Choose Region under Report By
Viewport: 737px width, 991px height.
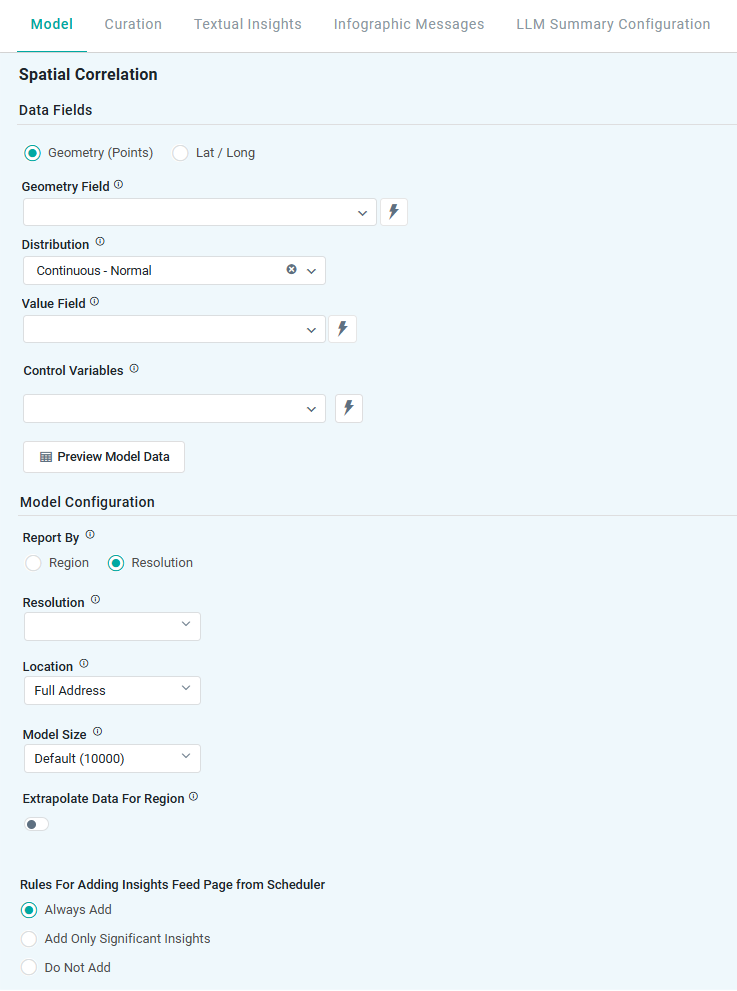point(34,563)
